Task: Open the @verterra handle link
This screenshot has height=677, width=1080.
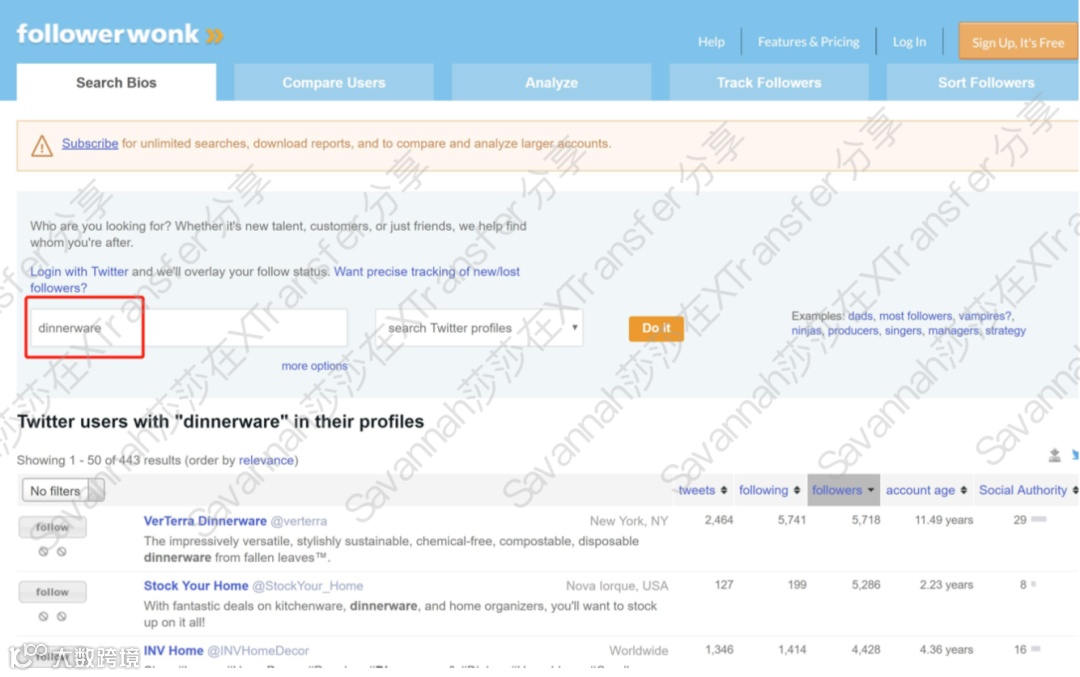Action: coord(299,521)
